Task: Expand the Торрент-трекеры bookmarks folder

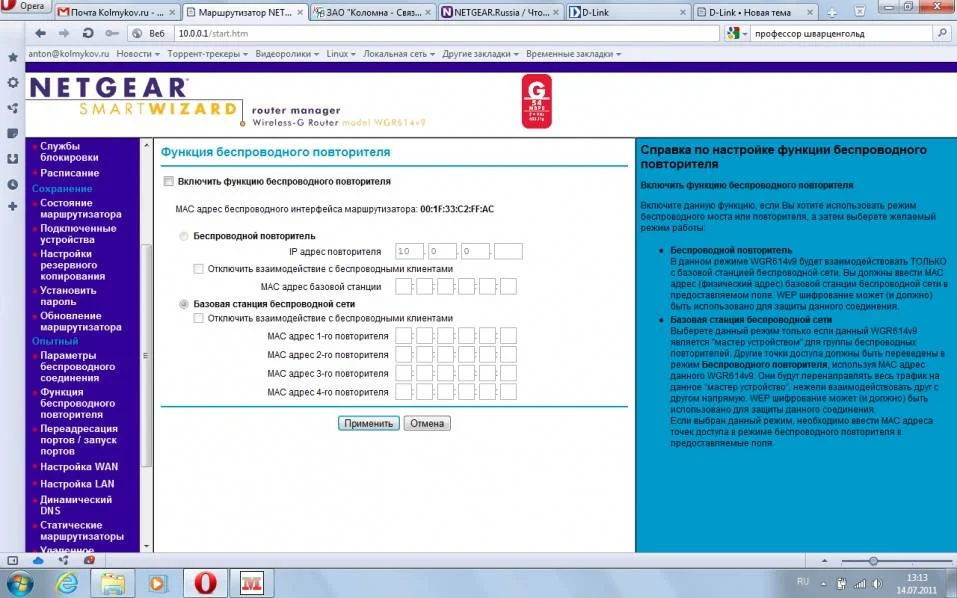Action: pos(208,54)
